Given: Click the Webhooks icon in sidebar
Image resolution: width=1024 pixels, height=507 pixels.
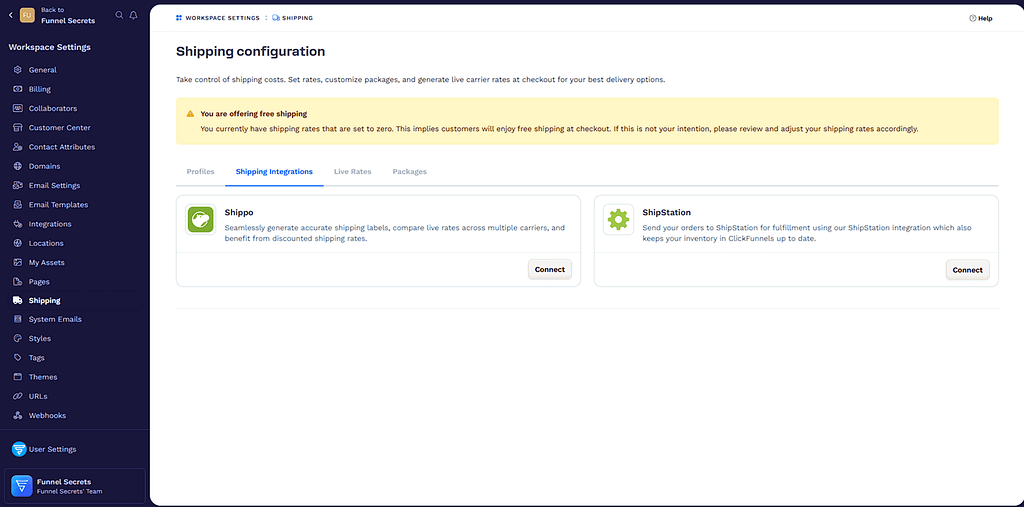Looking at the screenshot, I should tap(18, 416).
